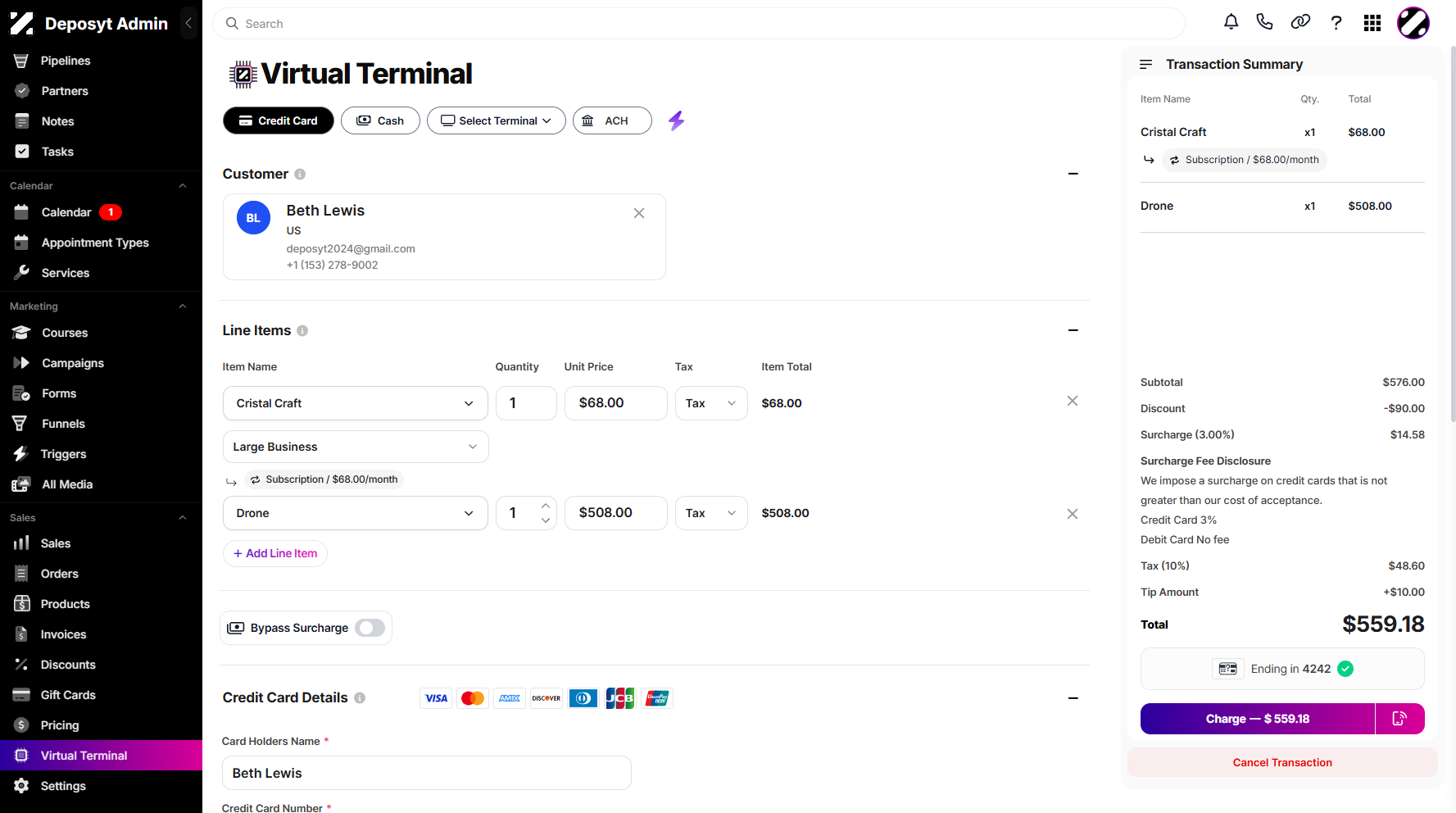Image resolution: width=1456 pixels, height=813 pixels.
Task: Click the share icon beside Charge button
Action: coord(1399,719)
